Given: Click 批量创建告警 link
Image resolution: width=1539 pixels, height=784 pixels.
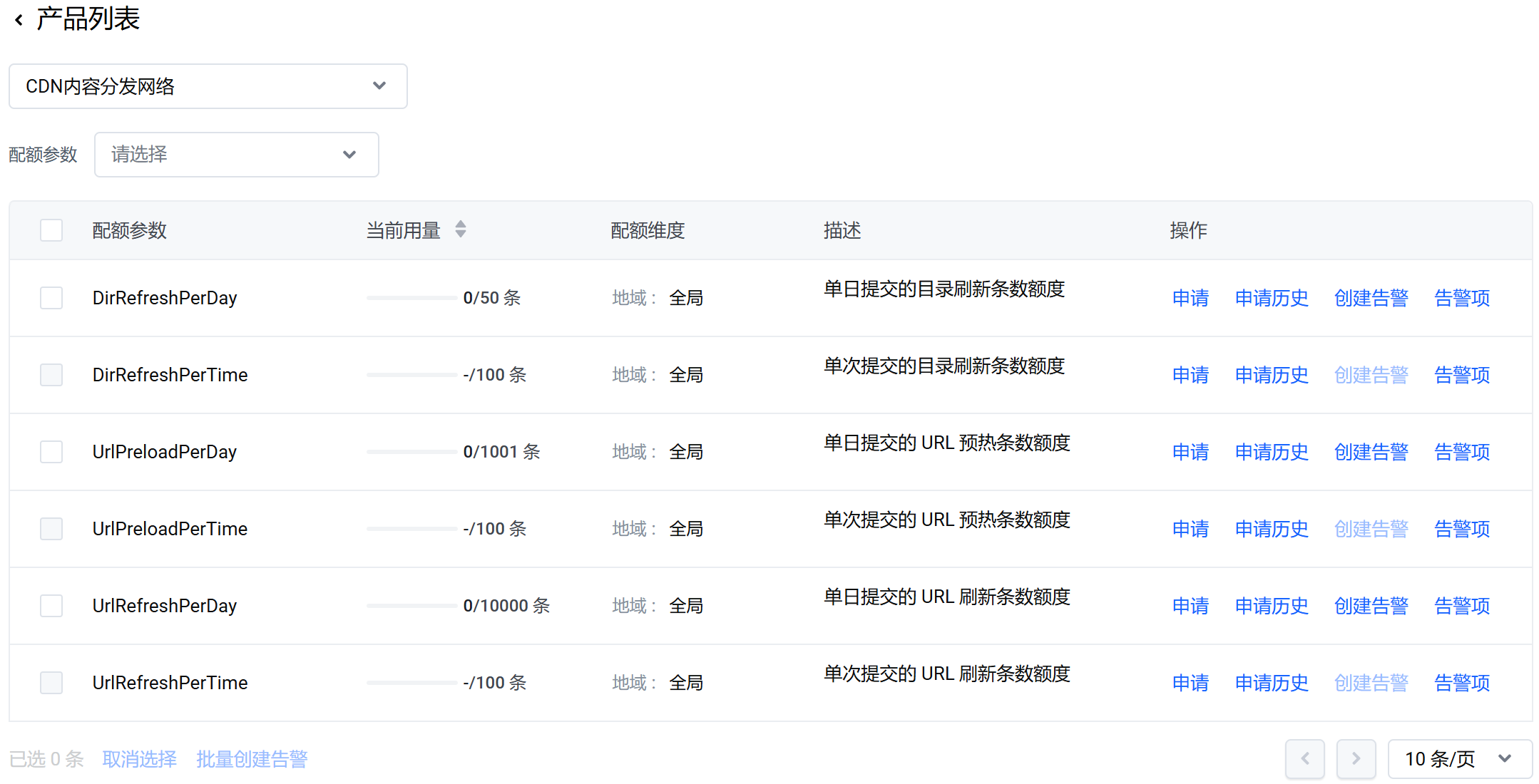Looking at the screenshot, I should pyautogui.click(x=252, y=759).
